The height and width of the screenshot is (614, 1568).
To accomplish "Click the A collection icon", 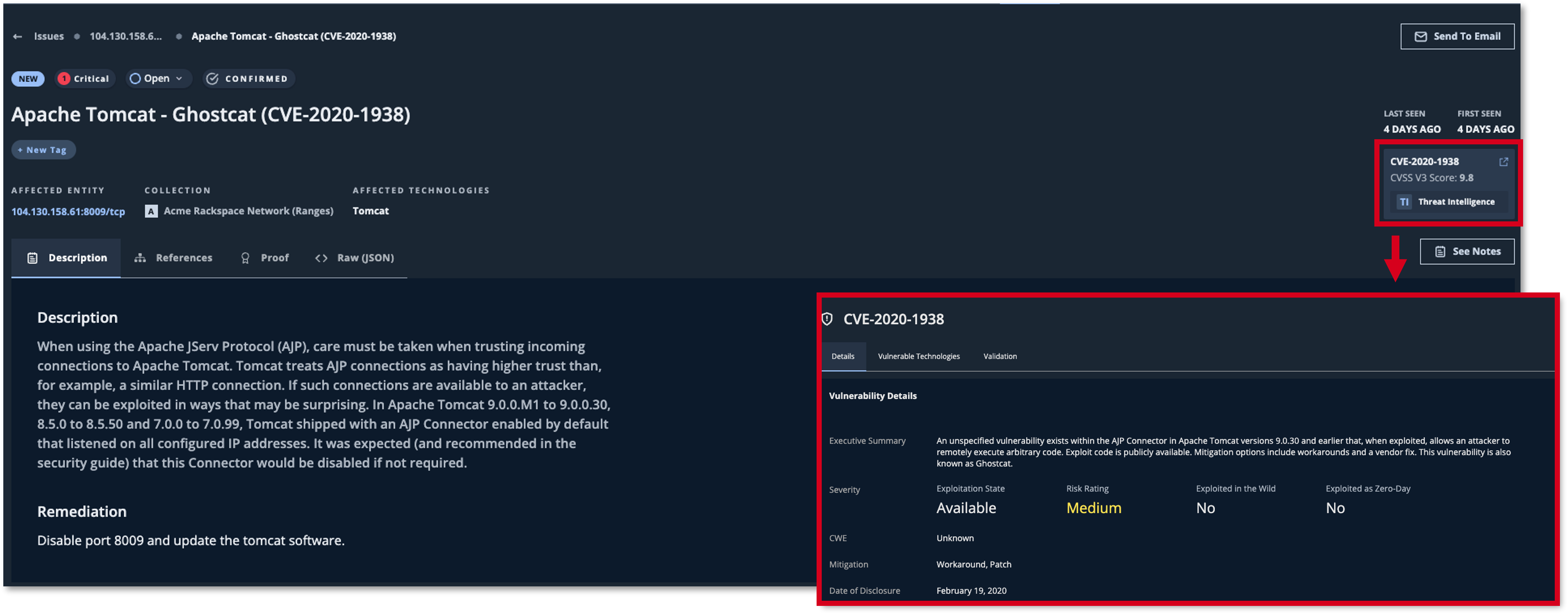I will tap(151, 211).
